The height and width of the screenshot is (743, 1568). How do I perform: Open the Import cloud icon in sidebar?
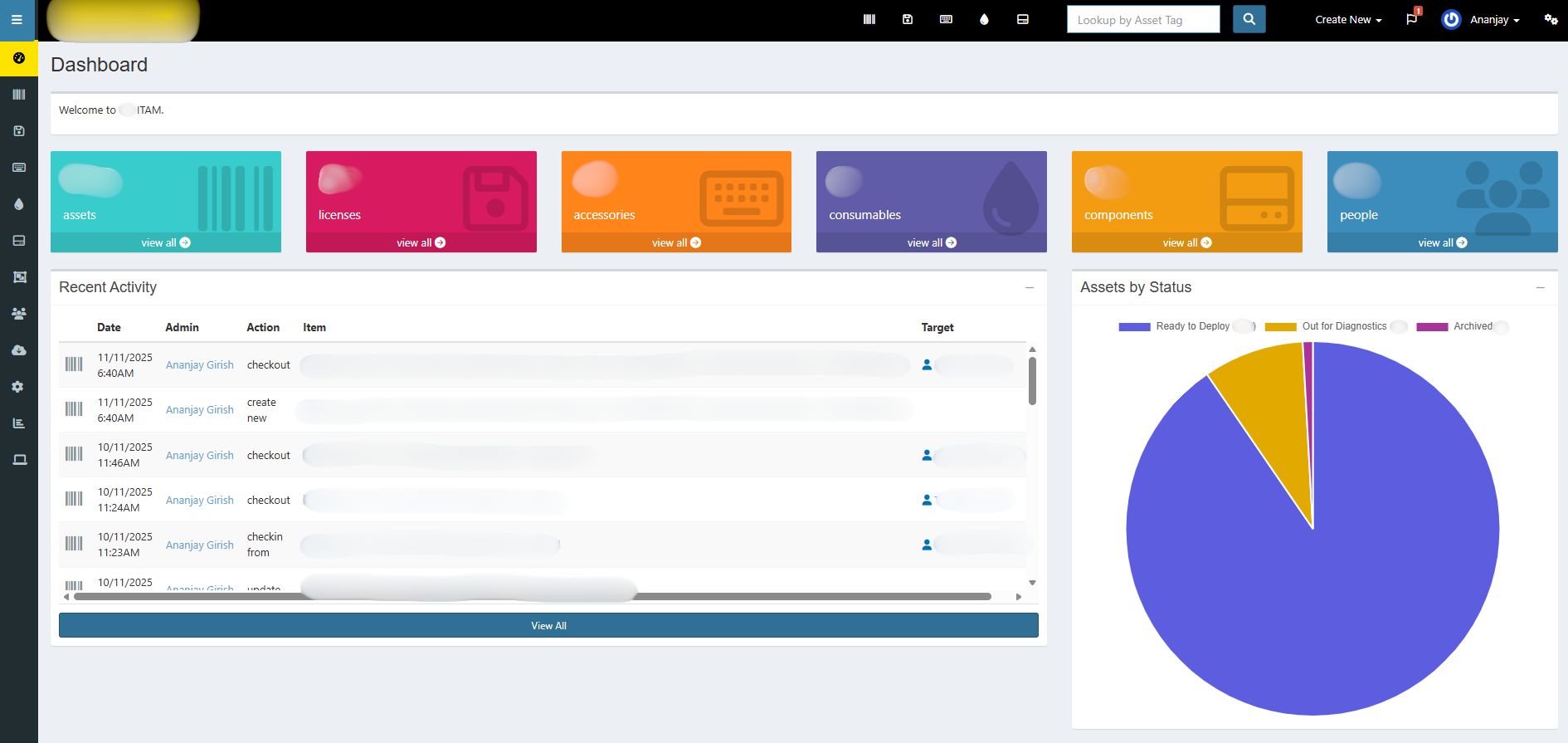18,350
